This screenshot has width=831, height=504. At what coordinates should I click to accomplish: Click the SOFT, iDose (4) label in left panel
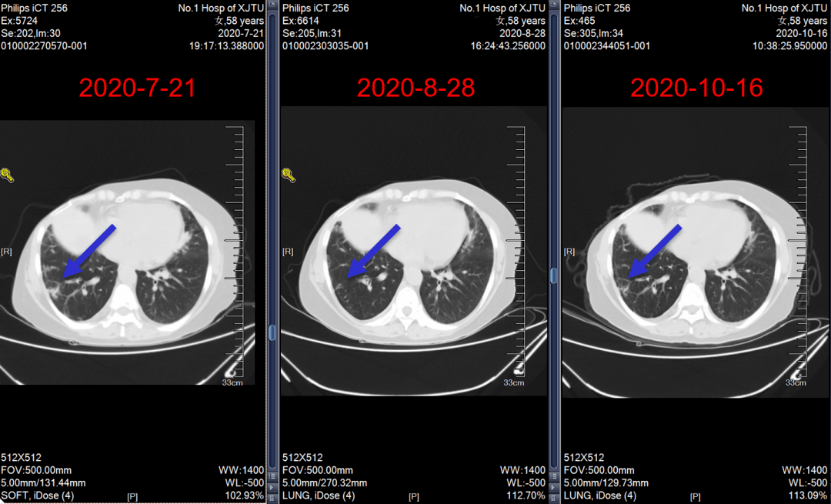(36, 495)
